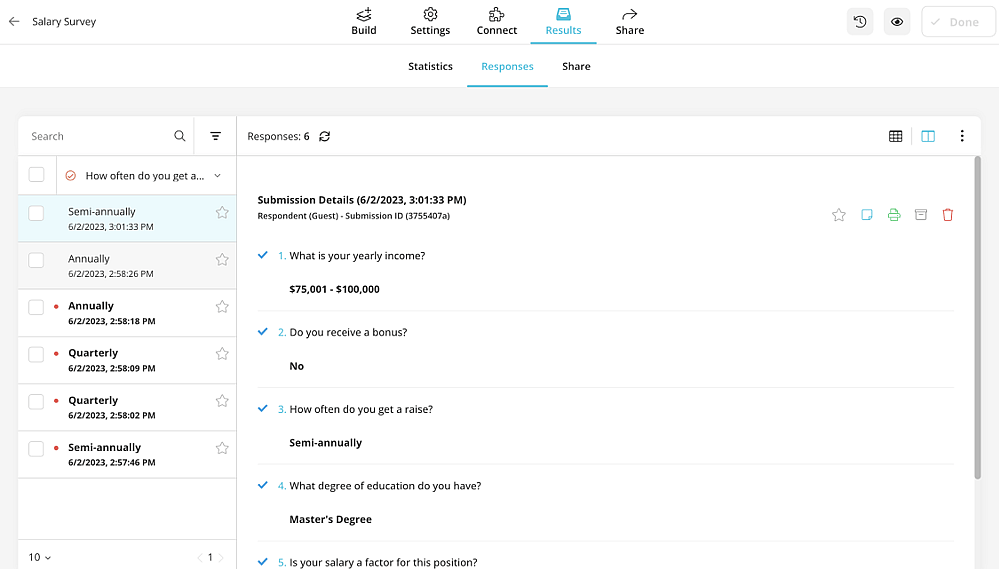Open the three-dot more options menu
The height and width of the screenshot is (570, 1000).
pos(962,136)
